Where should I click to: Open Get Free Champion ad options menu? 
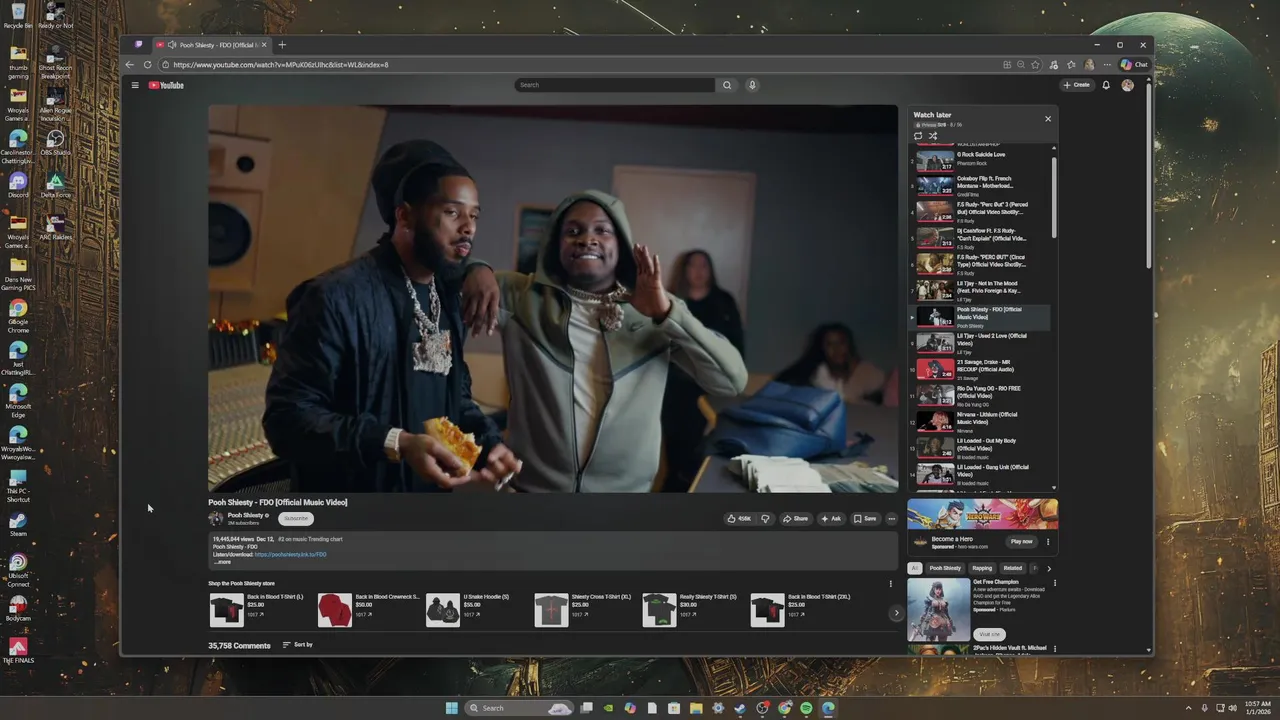click(x=1054, y=582)
